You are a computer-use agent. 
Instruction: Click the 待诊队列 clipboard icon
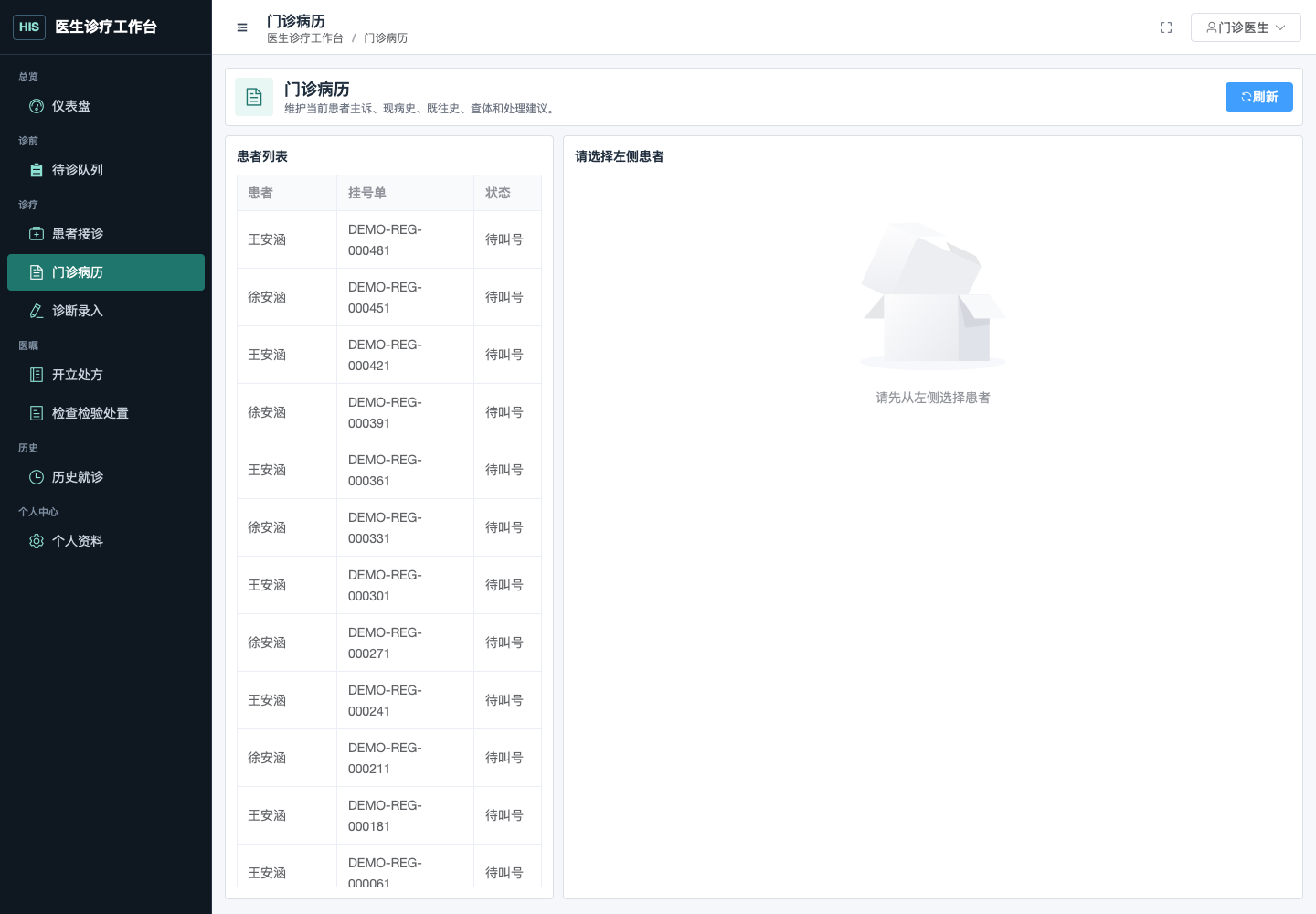click(37, 170)
